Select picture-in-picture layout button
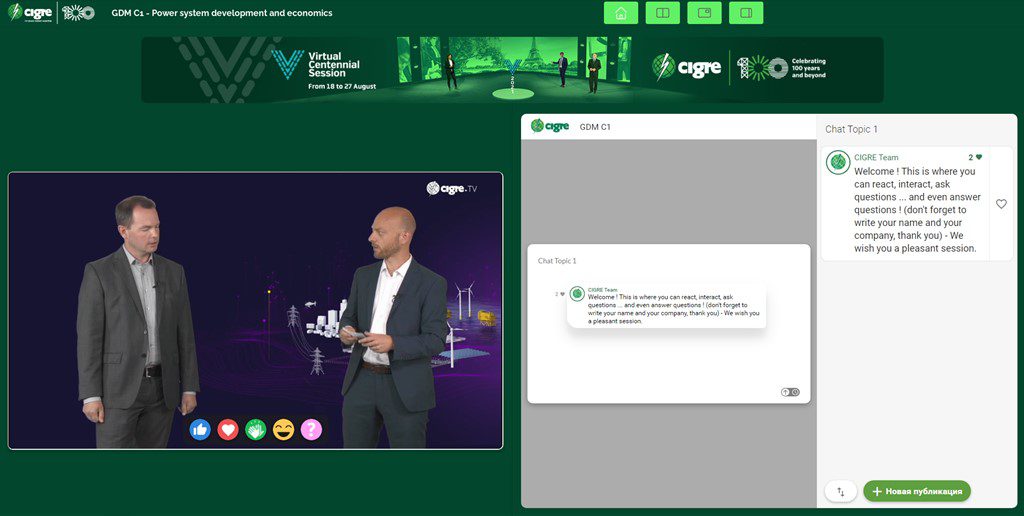 click(x=704, y=13)
